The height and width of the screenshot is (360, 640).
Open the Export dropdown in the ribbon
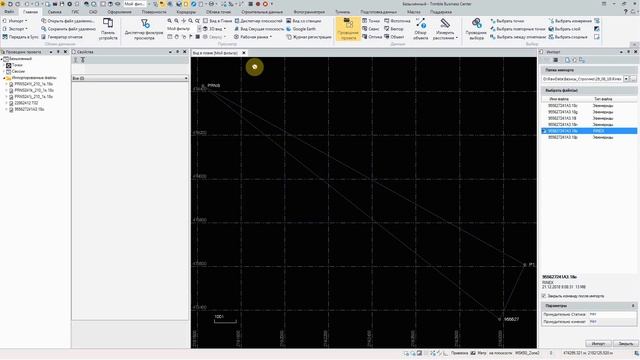[15, 29]
